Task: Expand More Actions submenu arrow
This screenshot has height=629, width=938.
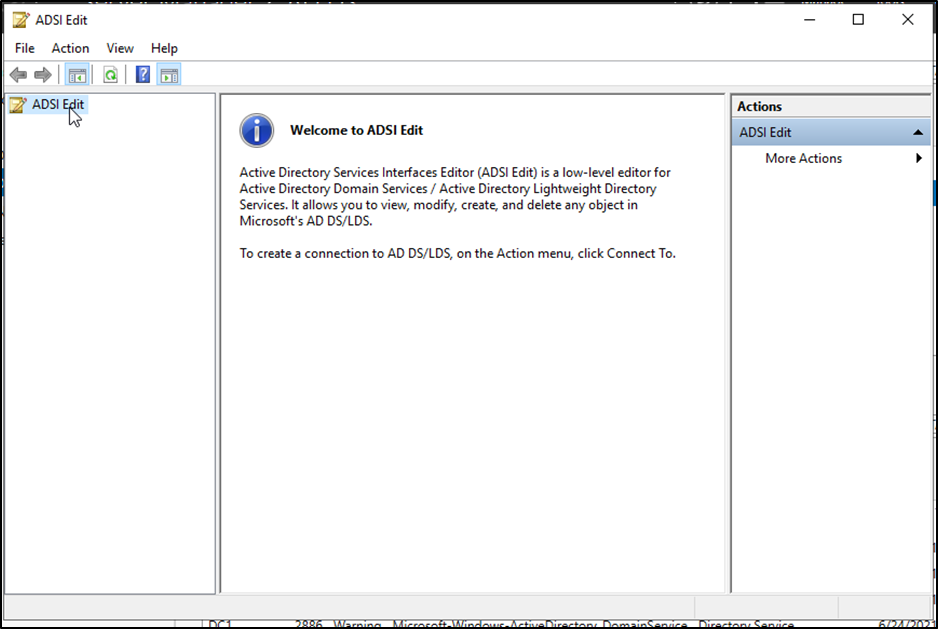Action: tap(918, 158)
